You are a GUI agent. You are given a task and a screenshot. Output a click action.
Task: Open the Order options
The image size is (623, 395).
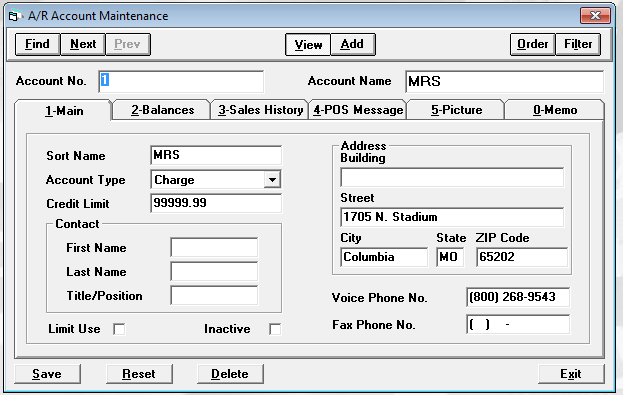click(x=532, y=44)
